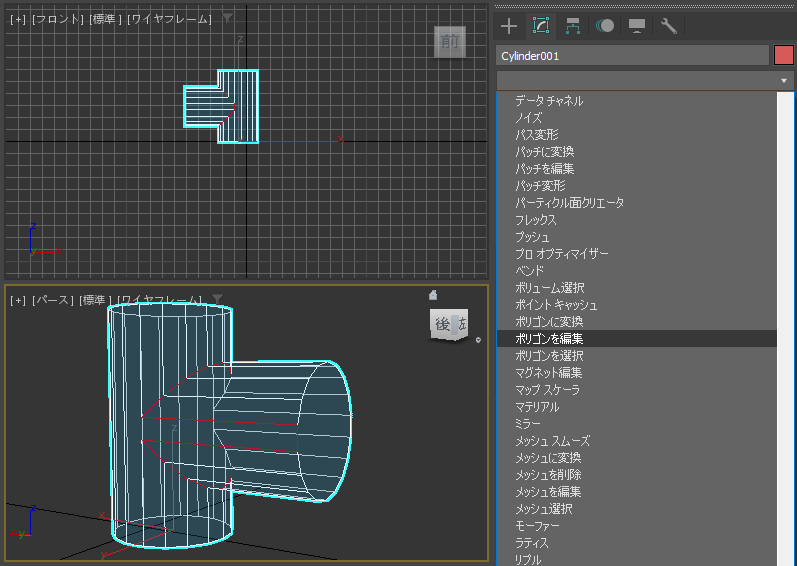
Task: Select the パス変形 modifier
Action: [x=637, y=135]
